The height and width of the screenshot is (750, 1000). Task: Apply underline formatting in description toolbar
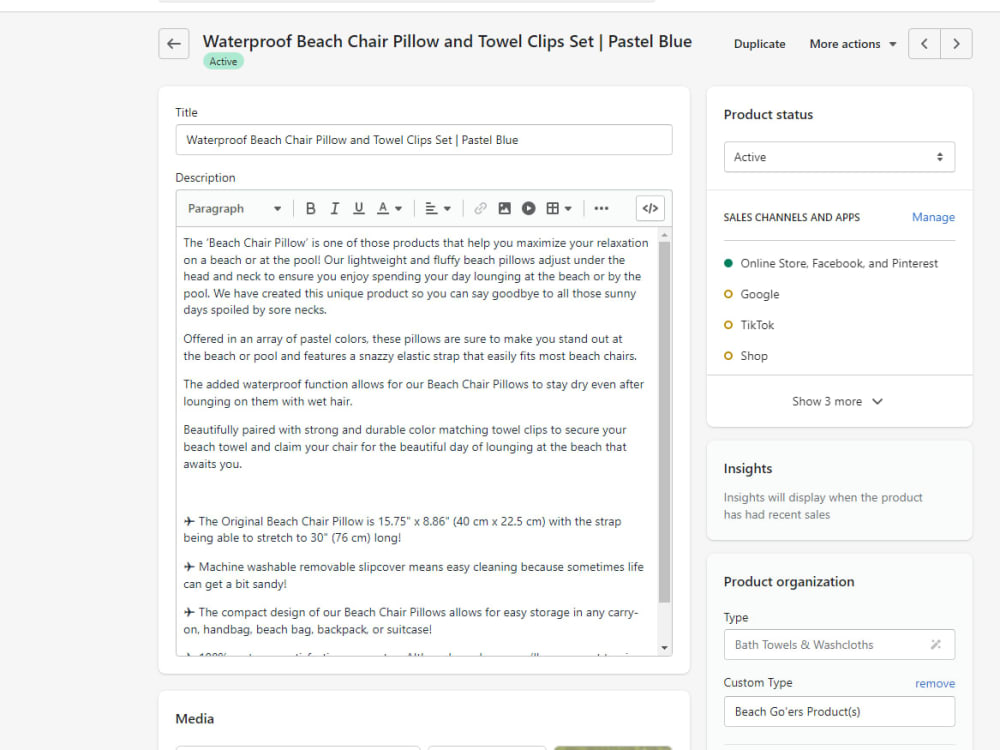pyautogui.click(x=358, y=209)
